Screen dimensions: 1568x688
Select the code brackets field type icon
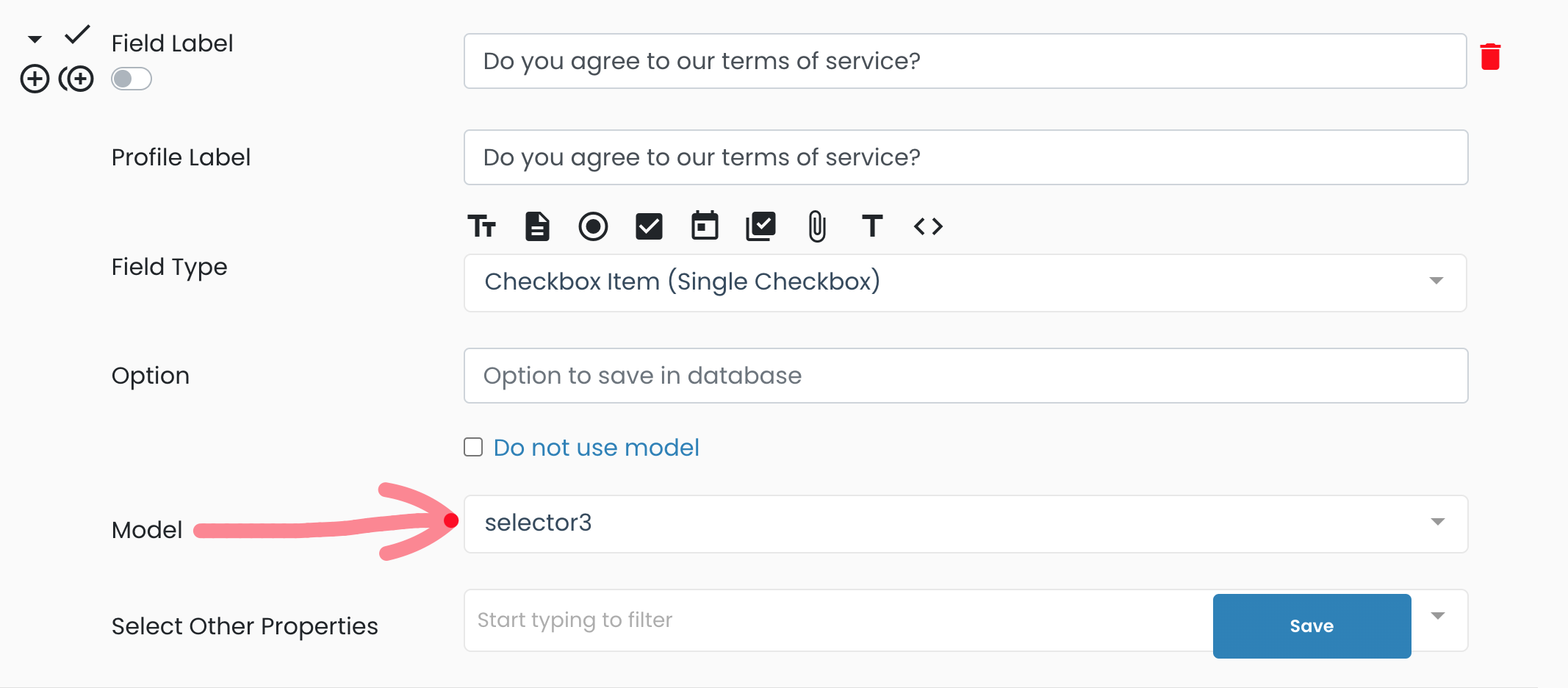tap(928, 226)
